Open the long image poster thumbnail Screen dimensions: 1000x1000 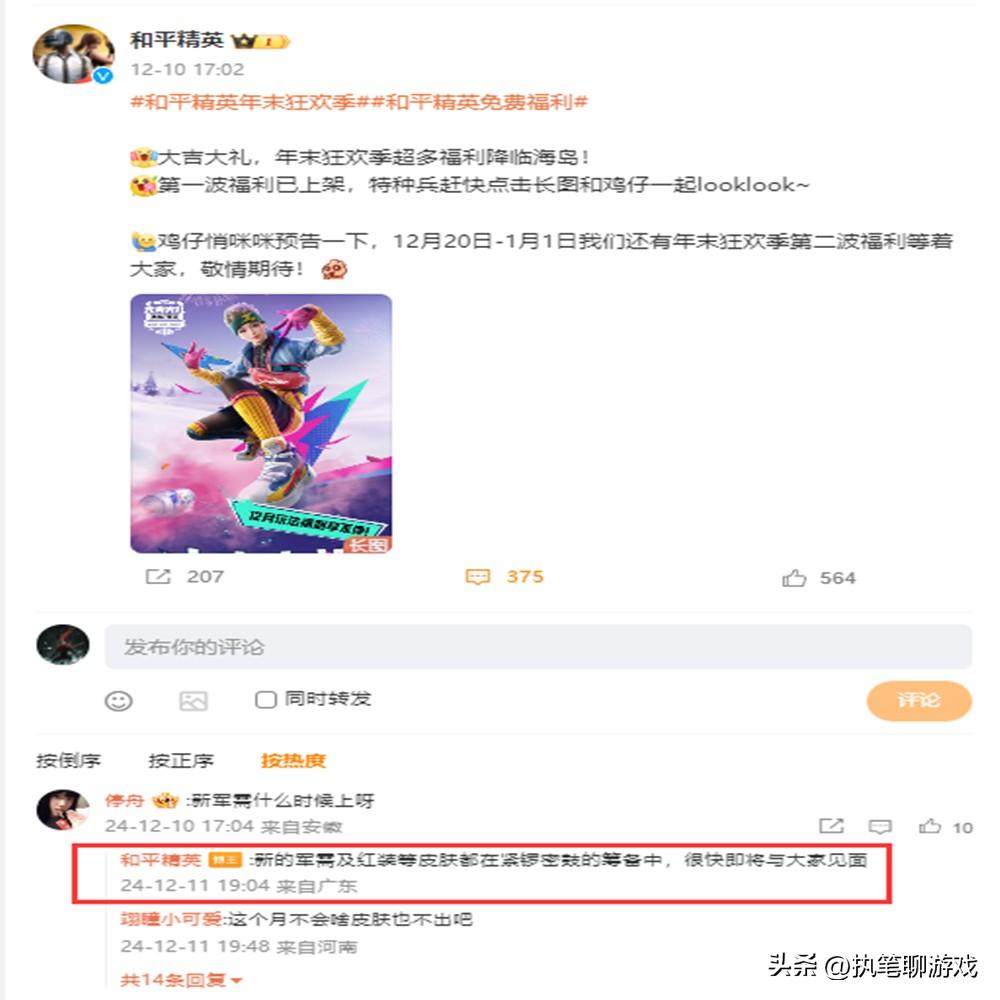click(x=261, y=423)
